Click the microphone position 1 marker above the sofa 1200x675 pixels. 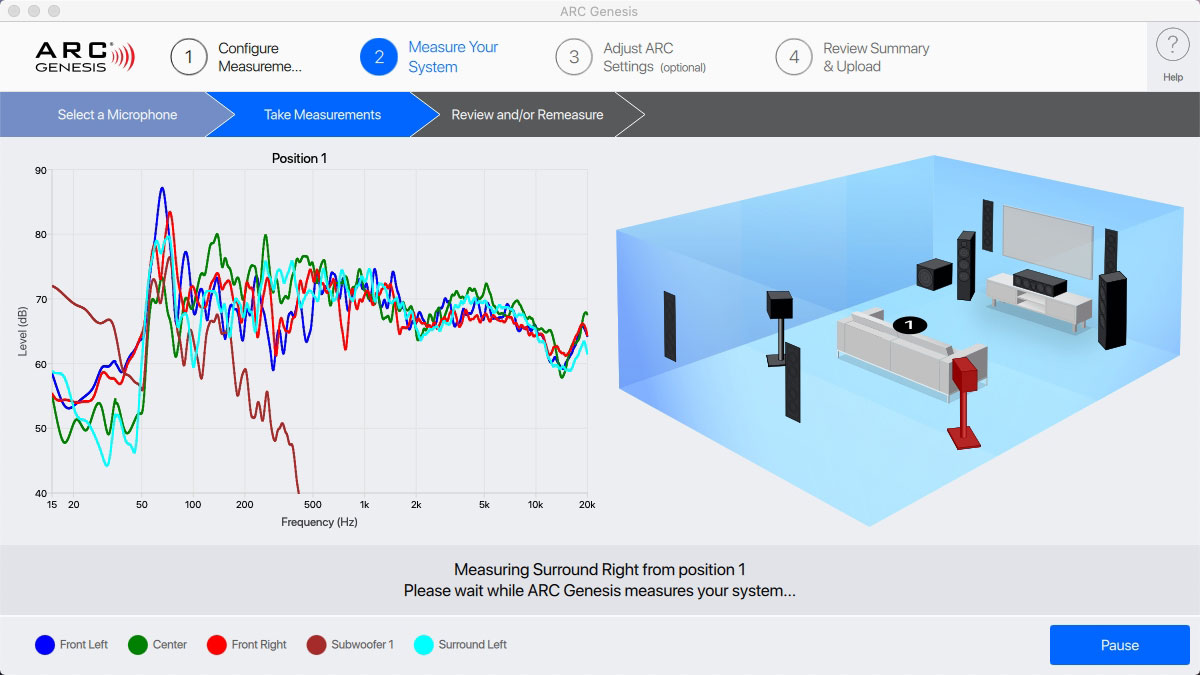[909, 324]
